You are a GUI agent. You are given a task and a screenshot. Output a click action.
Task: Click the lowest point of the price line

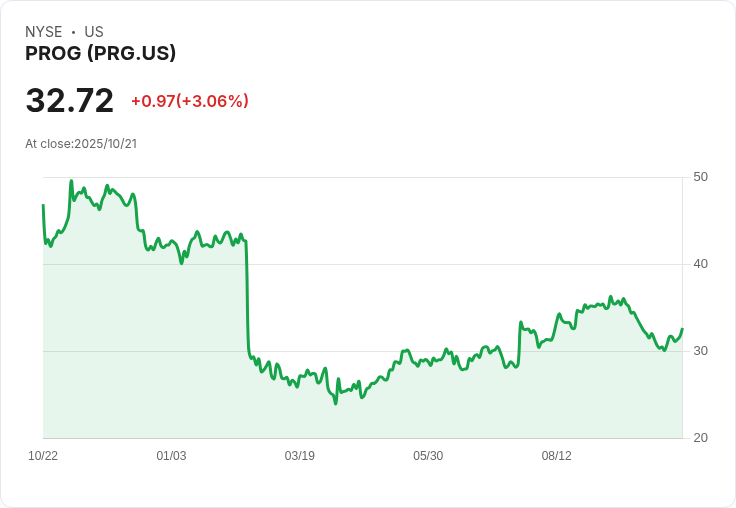coord(335,403)
